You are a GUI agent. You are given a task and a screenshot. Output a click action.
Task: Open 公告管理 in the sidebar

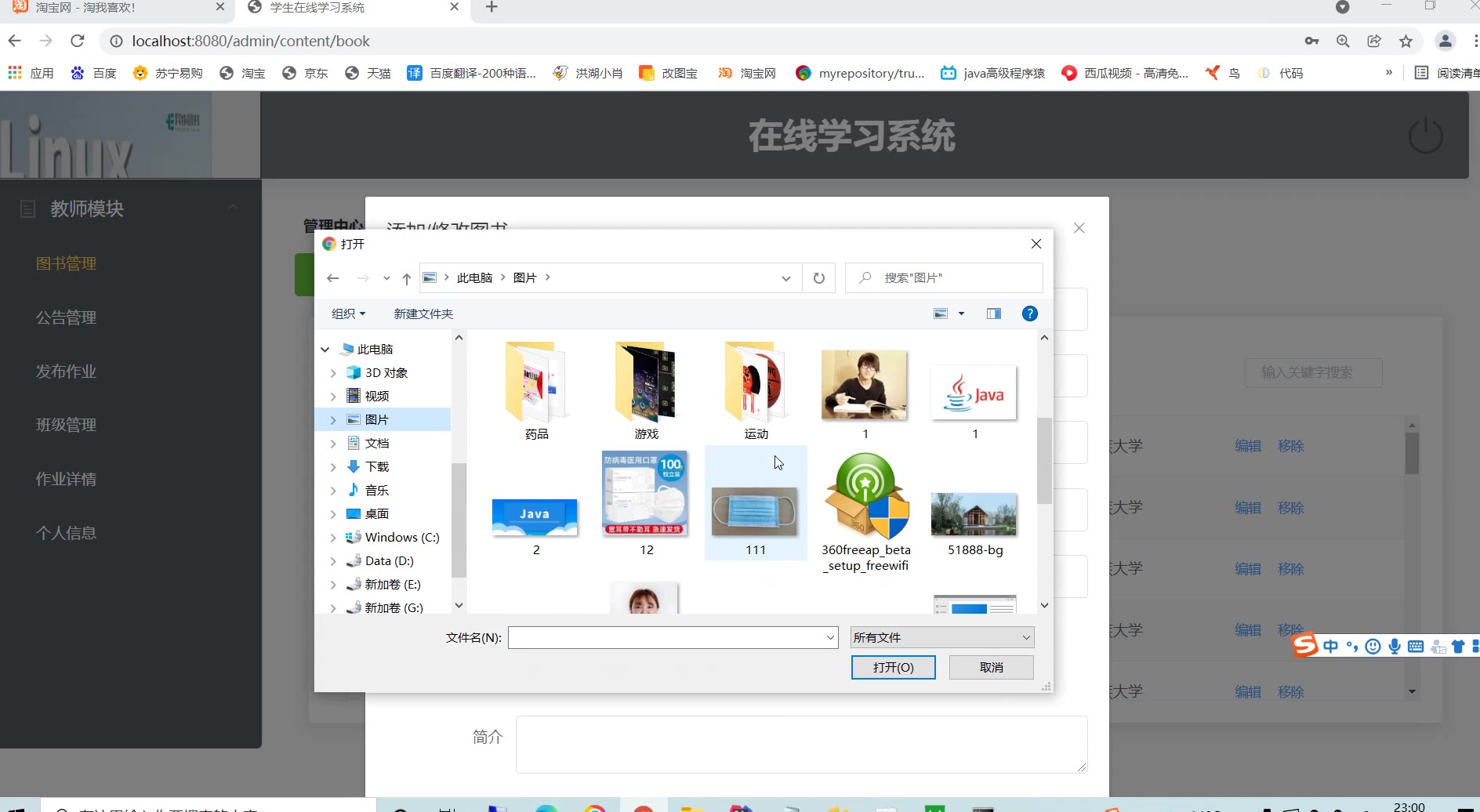coord(66,317)
